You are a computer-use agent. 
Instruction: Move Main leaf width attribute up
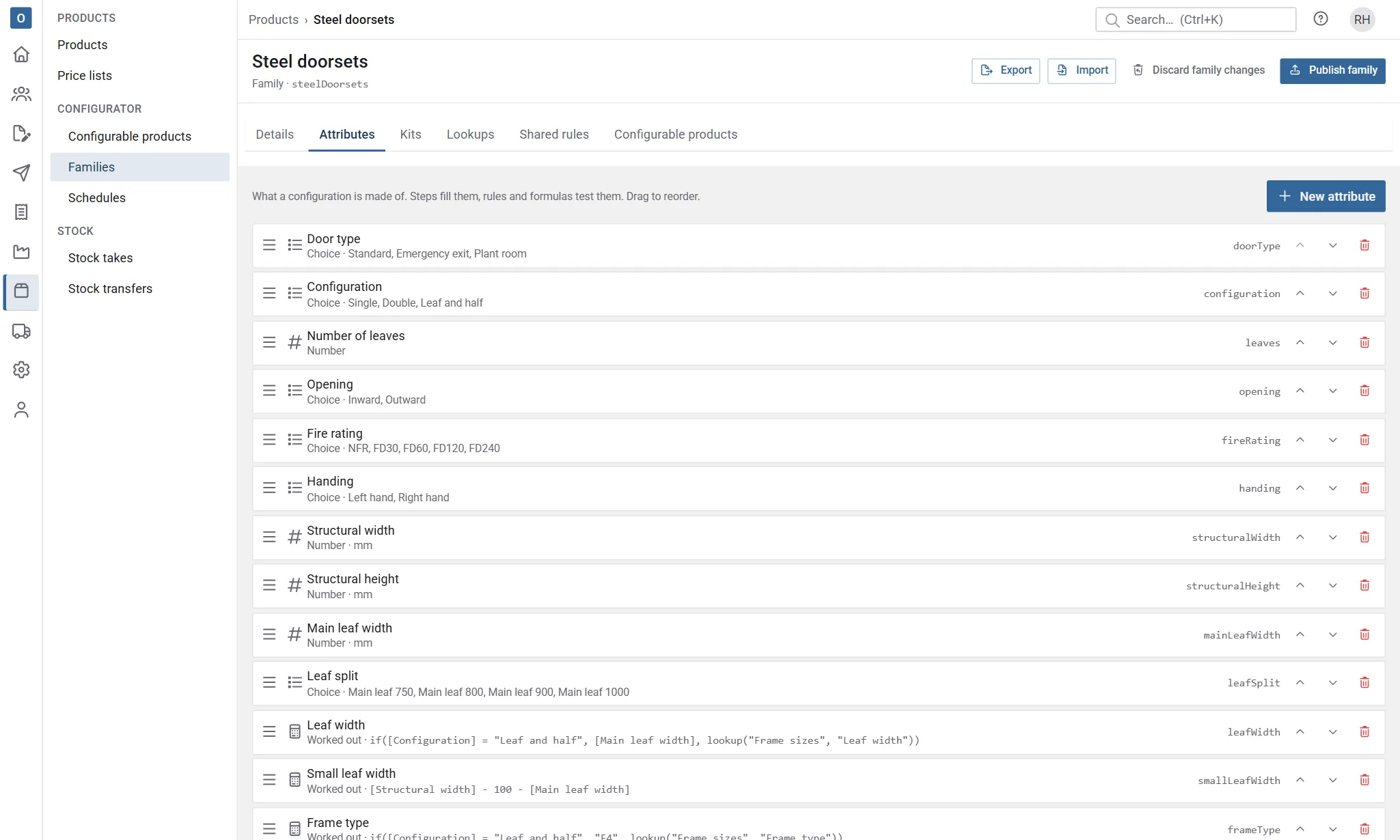pyautogui.click(x=1300, y=634)
